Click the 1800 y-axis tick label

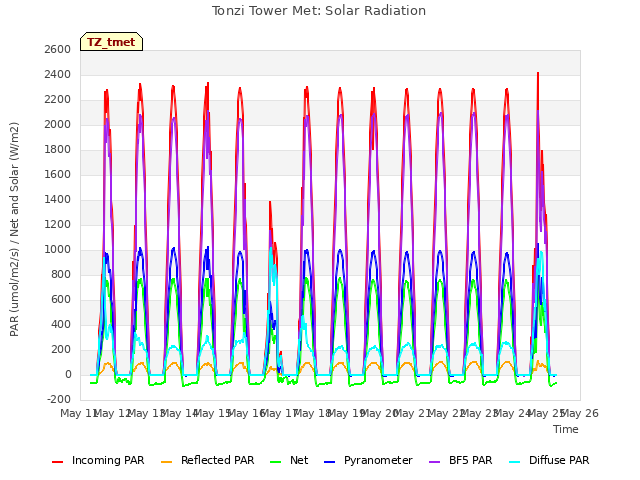pyautogui.click(x=58, y=149)
